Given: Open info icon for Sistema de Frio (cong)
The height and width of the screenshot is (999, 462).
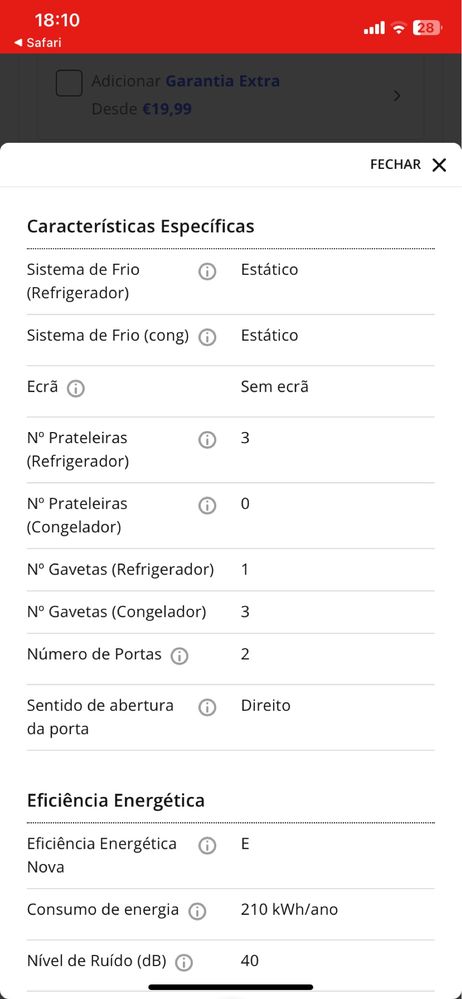Looking at the screenshot, I should point(206,338).
